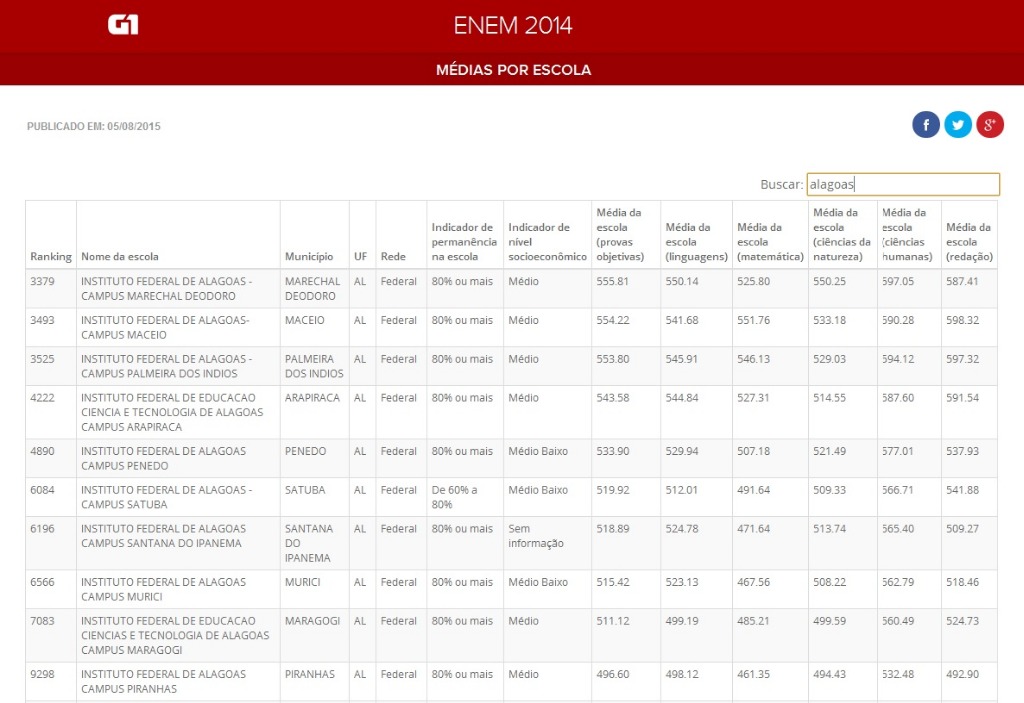Click the Médias por Escola subtitle bar
Viewport: 1024px width, 703px height.
513,70
